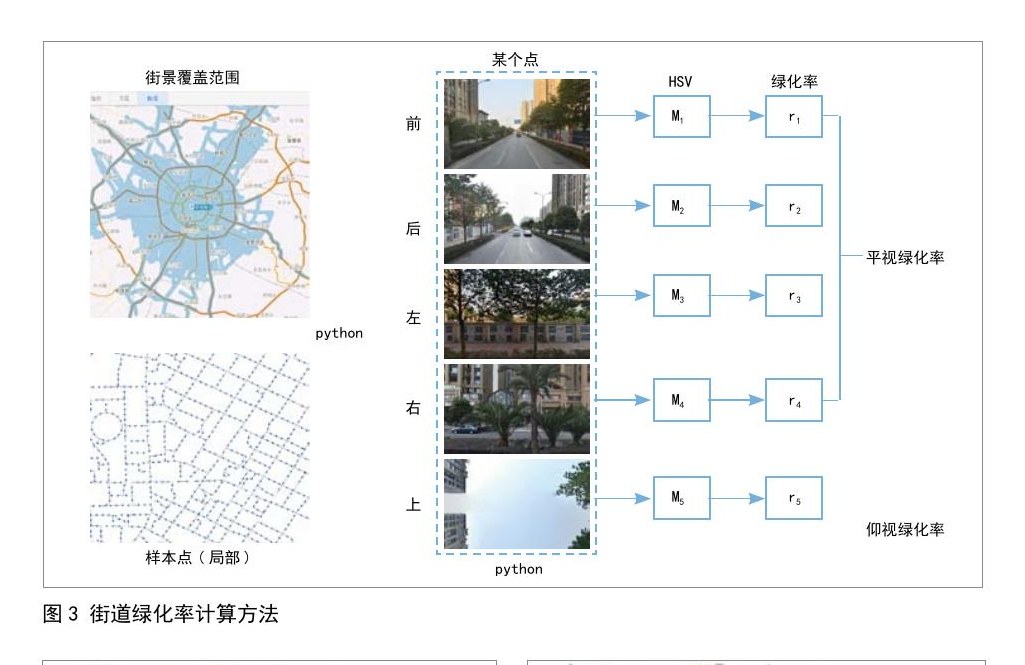Viewport: 1025px width, 665px height.
Task: Click the python label below the photos
Action: [x=518, y=570]
